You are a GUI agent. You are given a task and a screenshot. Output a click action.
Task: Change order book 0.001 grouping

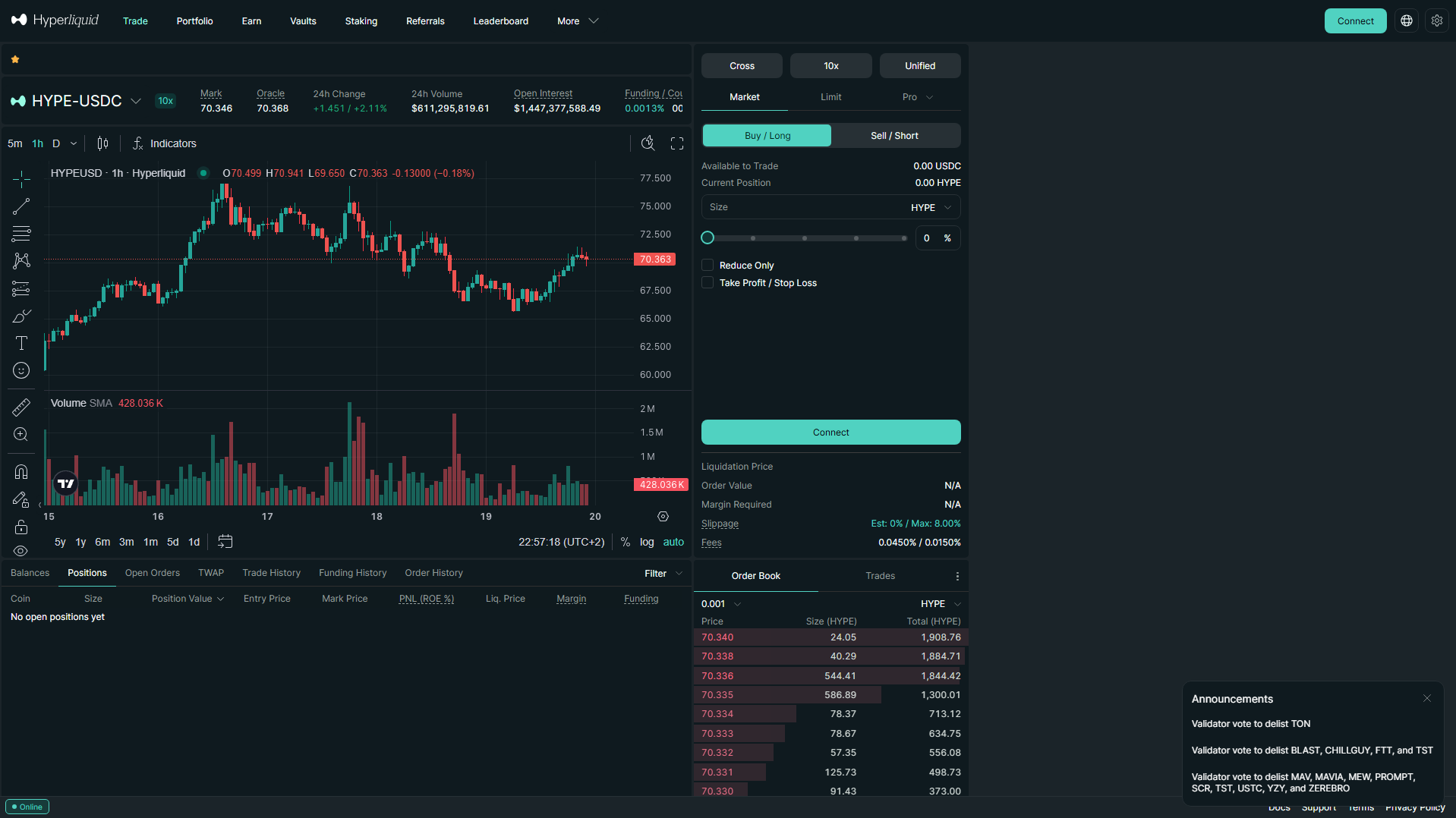click(x=721, y=604)
